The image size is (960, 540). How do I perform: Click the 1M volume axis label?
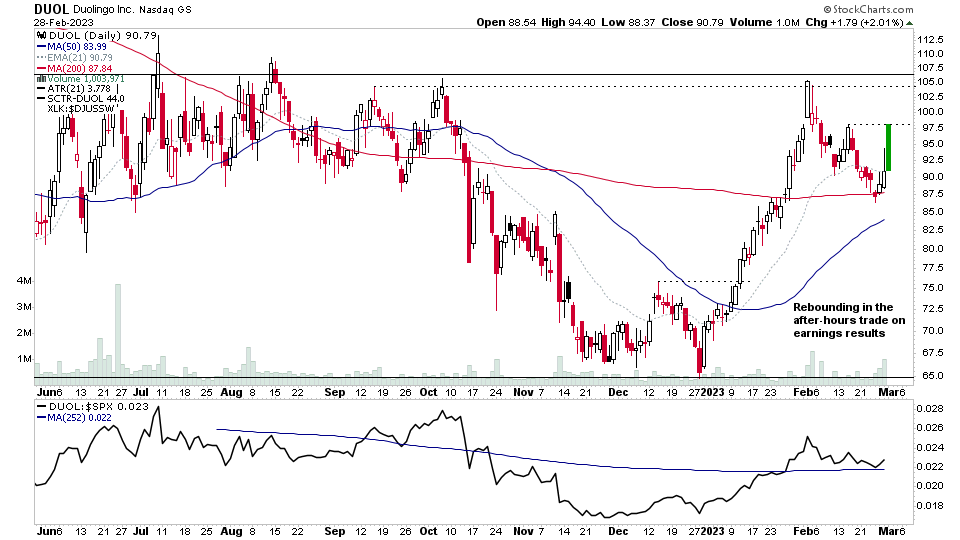tap(24, 359)
